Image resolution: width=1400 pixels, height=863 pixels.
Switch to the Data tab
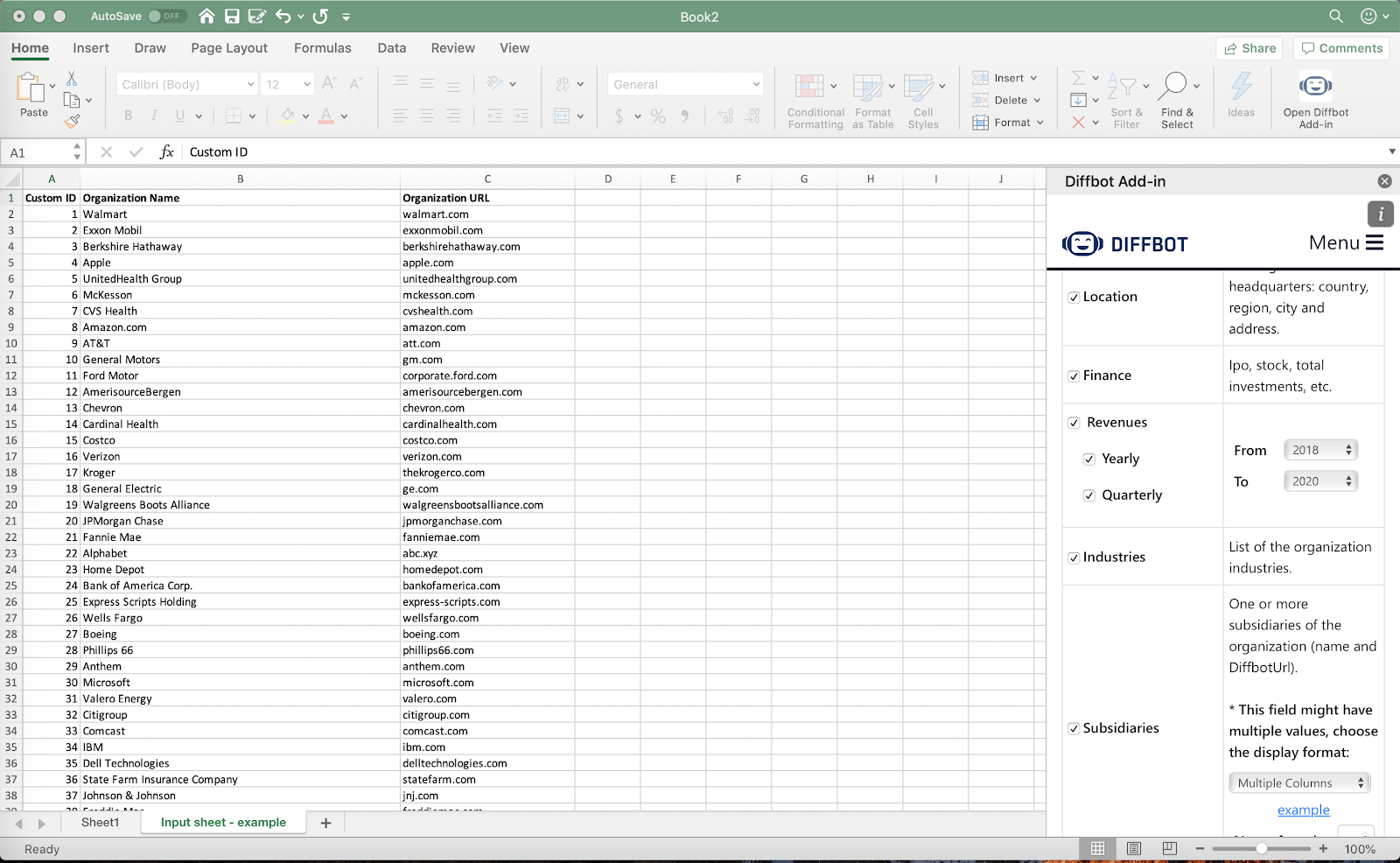(x=392, y=48)
